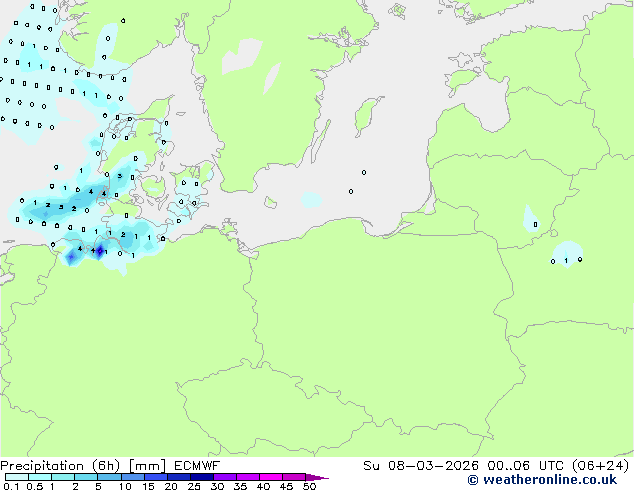The image size is (634, 490).
Task: Click the "Su" weekday abbreviation
Action: (x=371, y=466)
